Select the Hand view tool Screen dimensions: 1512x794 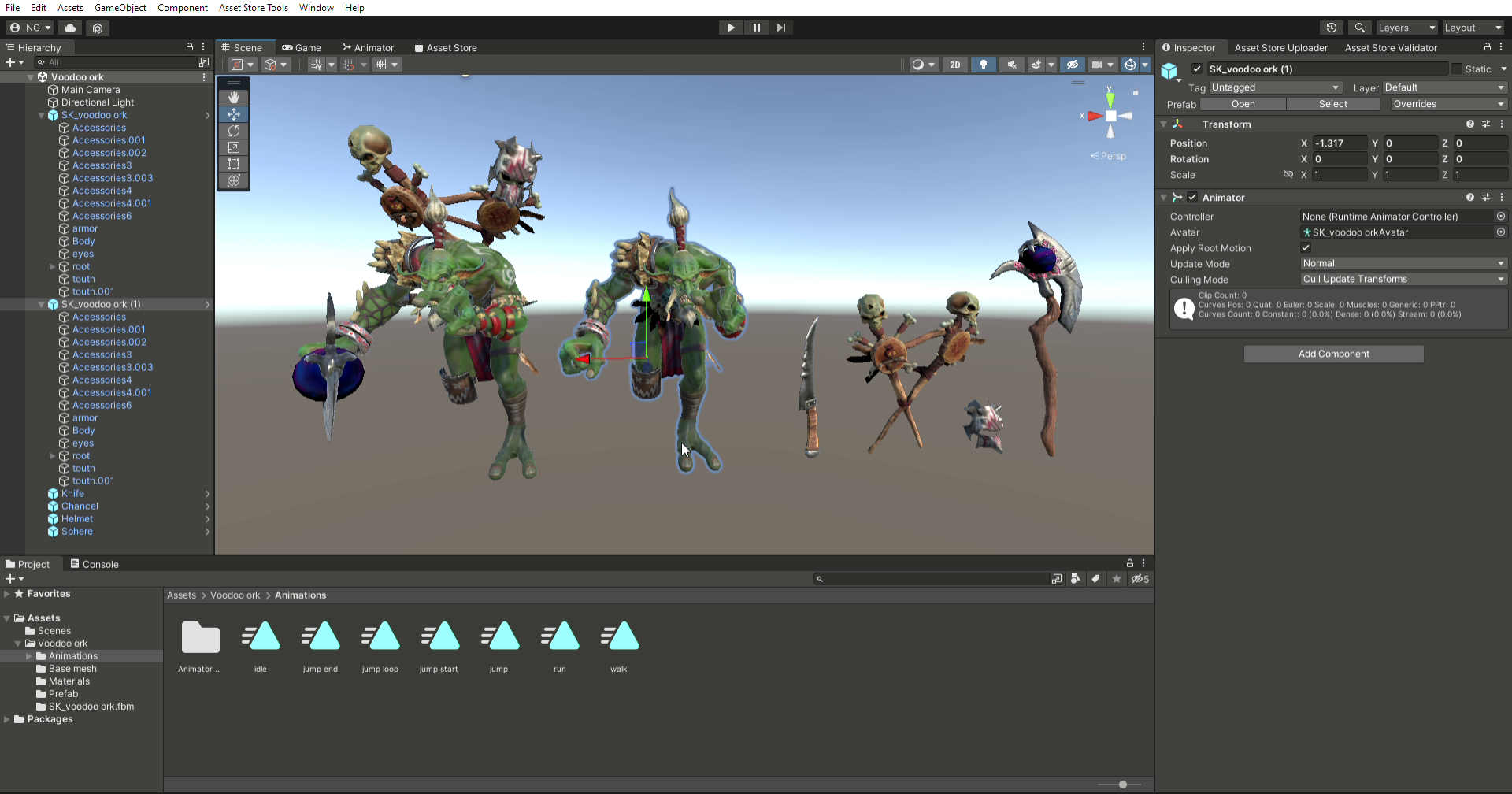point(234,98)
